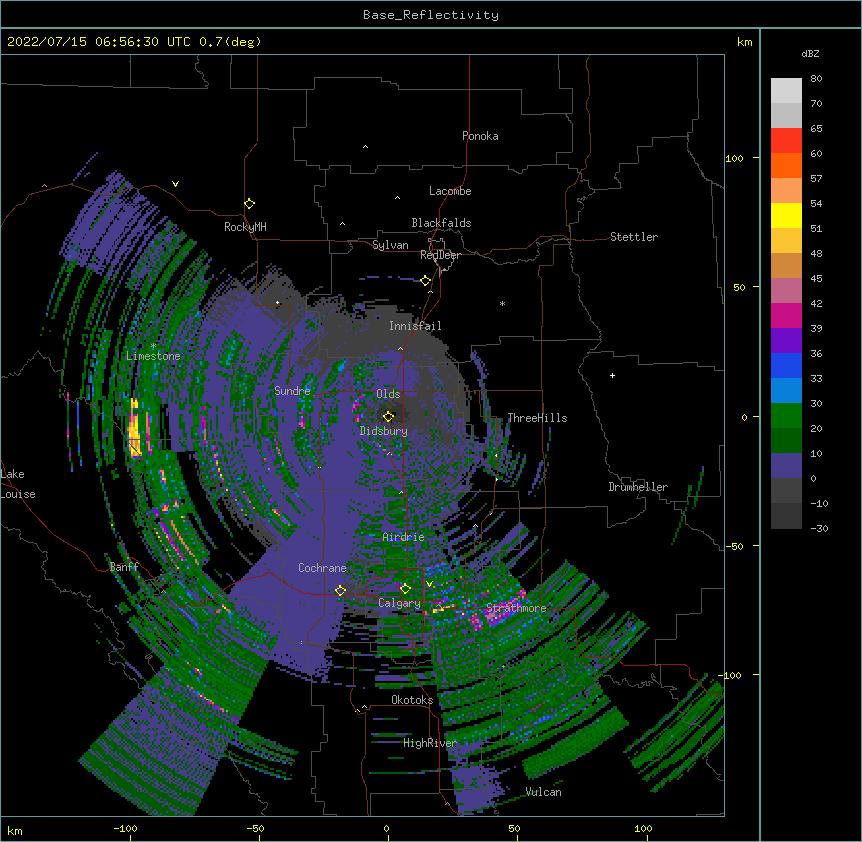Click the Stettler city label
The width and height of the screenshot is (862, 842).
click(634, 237)
